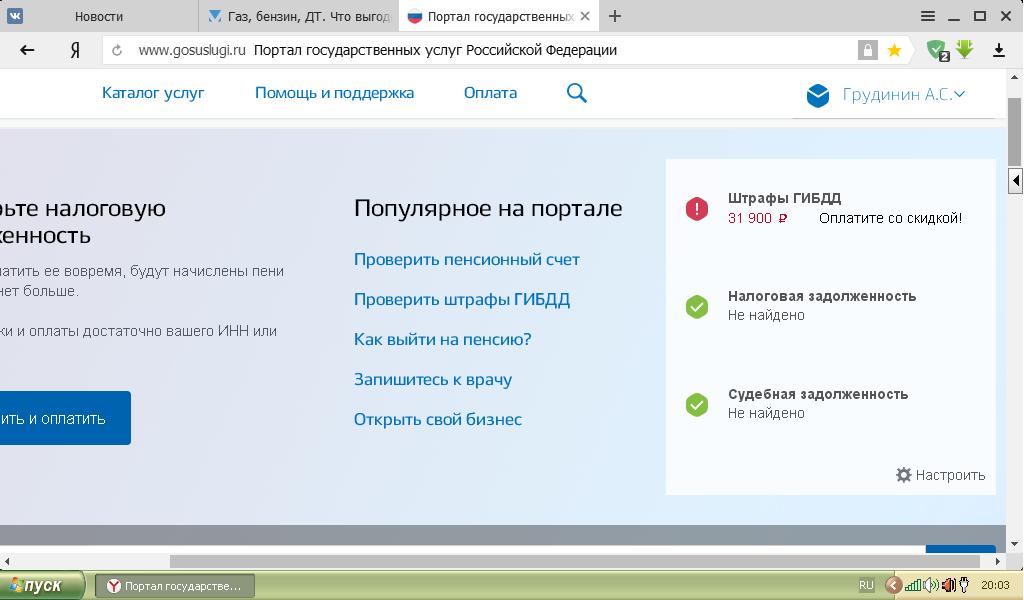The width and height of the screenshot is (1024, 600).
Task: Switch to the "Газ, бензин, ДТ" tab
Action: click(x=300, y=16)
